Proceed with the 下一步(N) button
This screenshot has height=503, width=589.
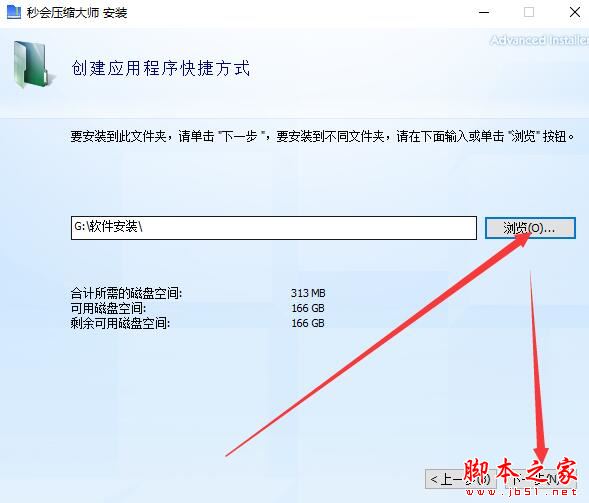coord(542,479)
